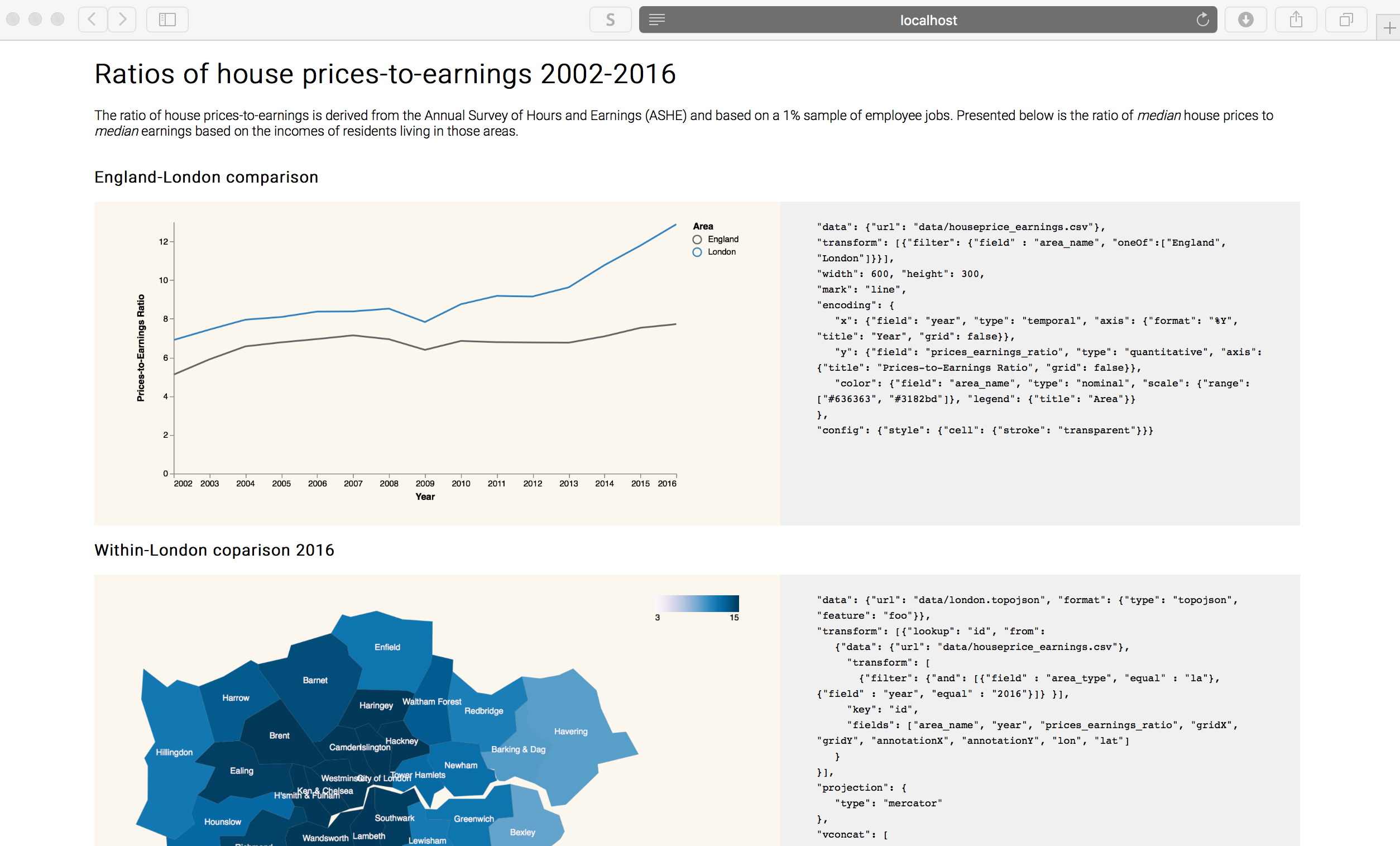
Task: Click the 2016 x-axis tick label
Action: point(667,483)
